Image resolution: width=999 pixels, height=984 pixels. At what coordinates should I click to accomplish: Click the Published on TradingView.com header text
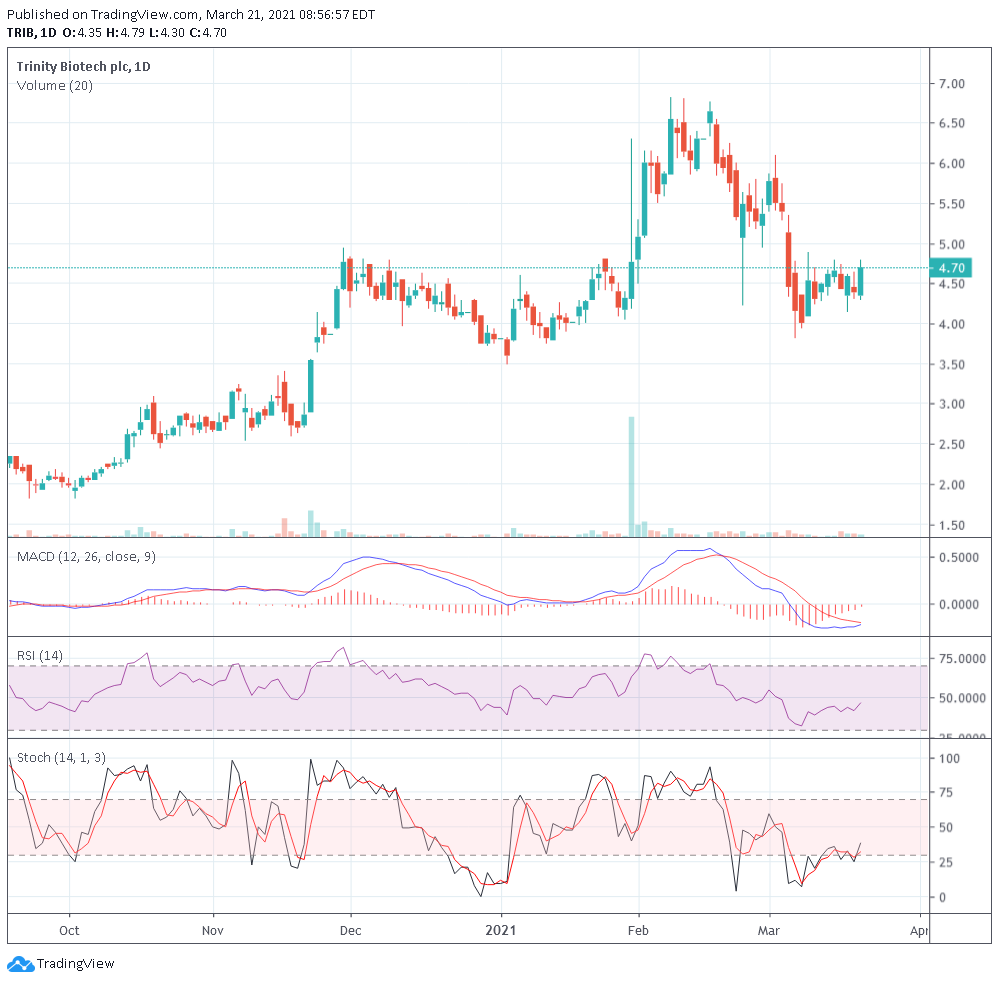pos(191,14)
